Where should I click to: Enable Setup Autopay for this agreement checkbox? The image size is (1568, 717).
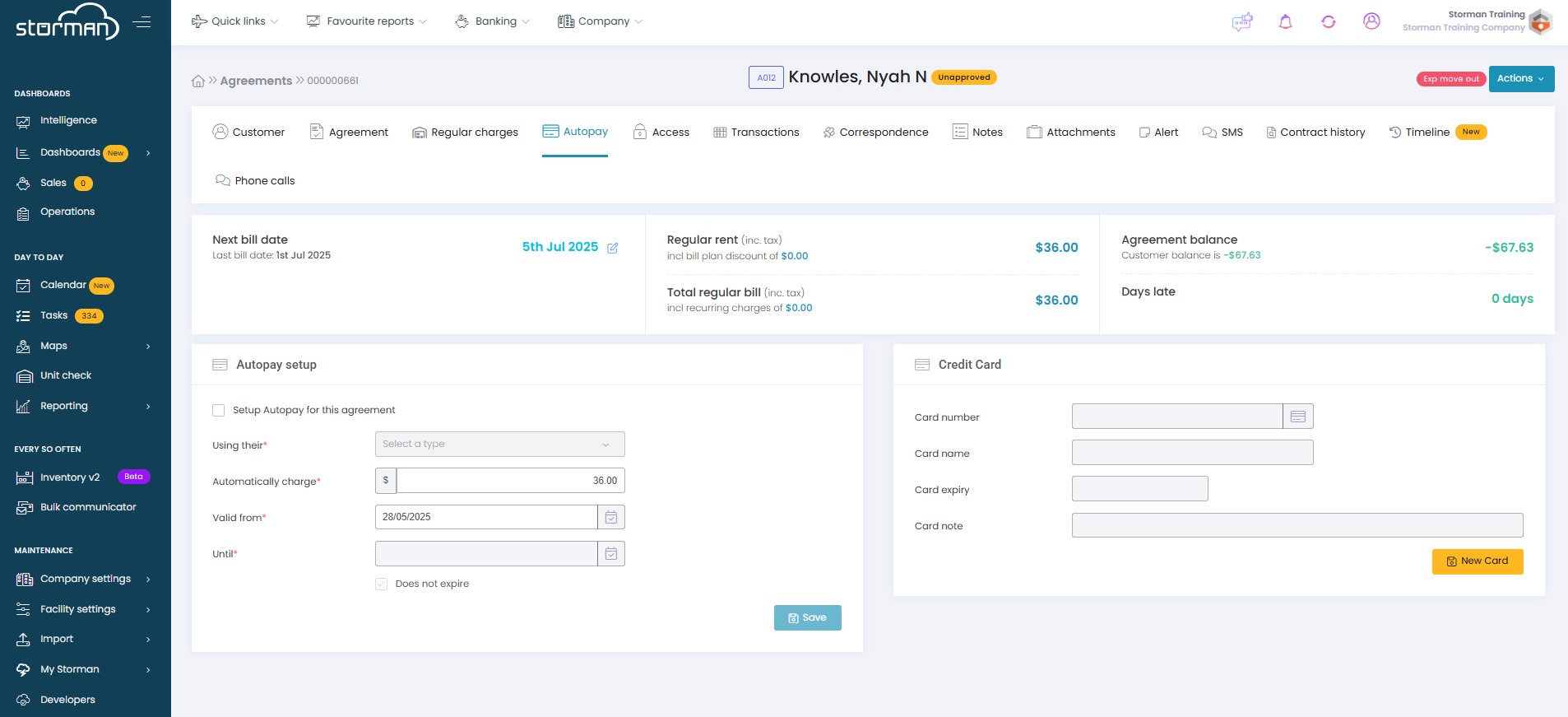point(219,410)
